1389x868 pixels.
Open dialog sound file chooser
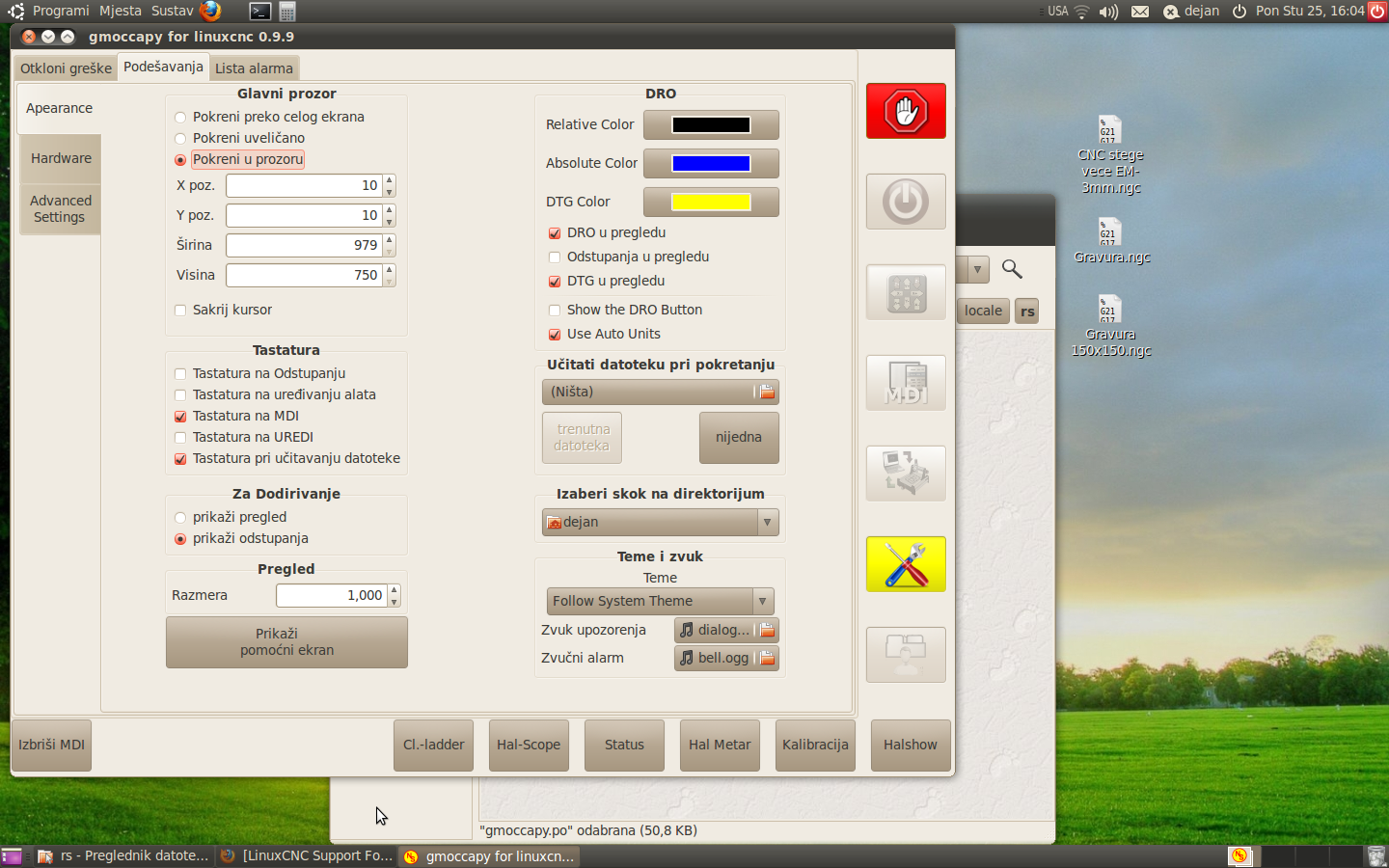726,630
